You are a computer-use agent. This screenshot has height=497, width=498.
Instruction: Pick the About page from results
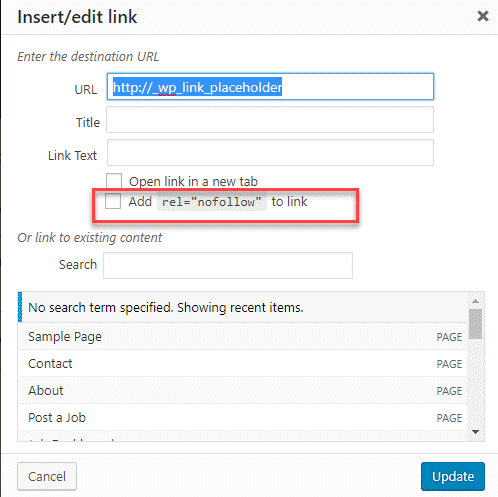point(243,390)
